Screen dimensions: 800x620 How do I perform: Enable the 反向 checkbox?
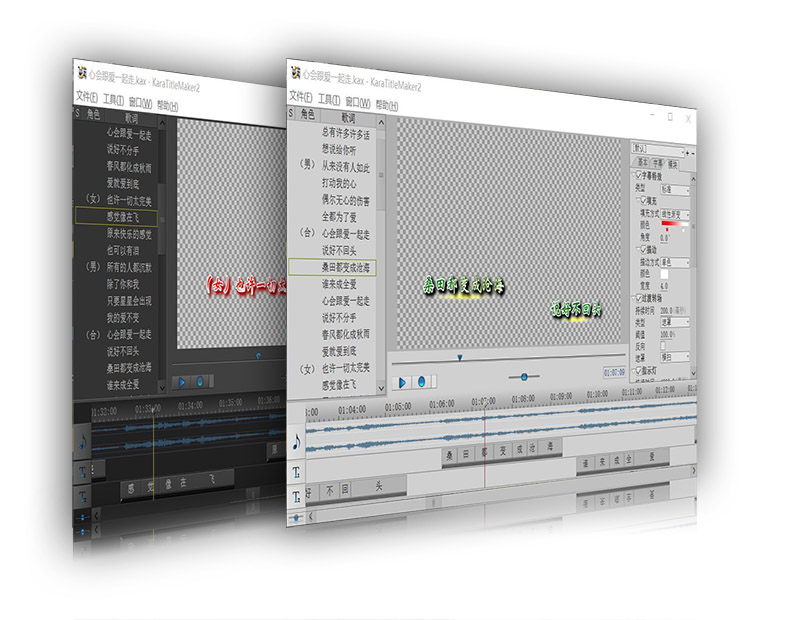tap(663, 345)
